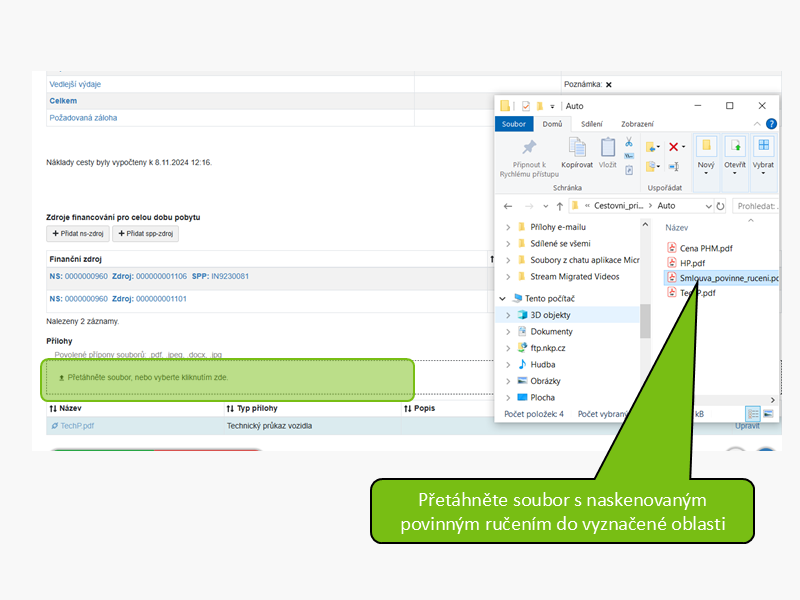The image size is (800, 600).
Task: Click the Prohledat search field
Action: click(755, 206)
